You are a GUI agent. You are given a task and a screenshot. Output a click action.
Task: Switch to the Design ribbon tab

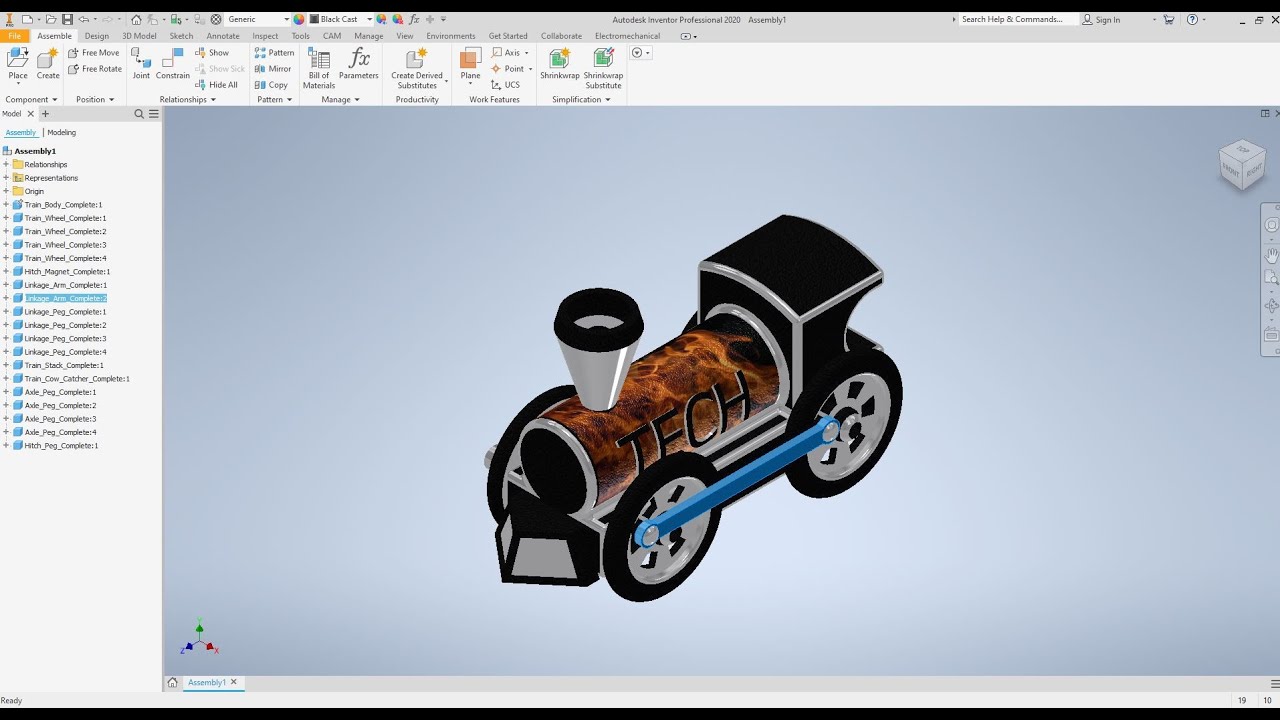pos(97,36)
